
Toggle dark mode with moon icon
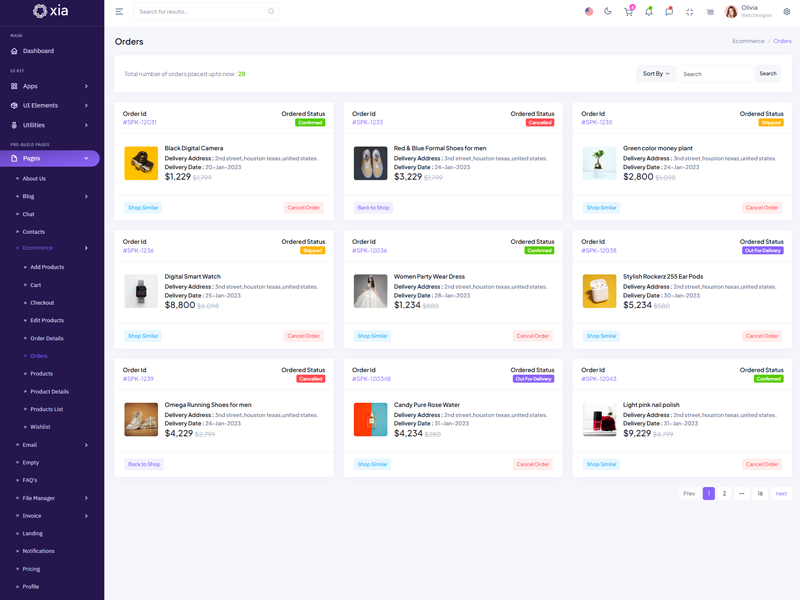[608, 12]
